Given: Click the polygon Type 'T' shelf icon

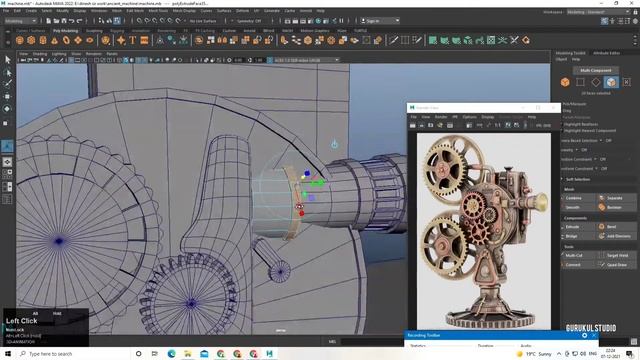Looking at the screenshot, I should [x=133, y=40].
